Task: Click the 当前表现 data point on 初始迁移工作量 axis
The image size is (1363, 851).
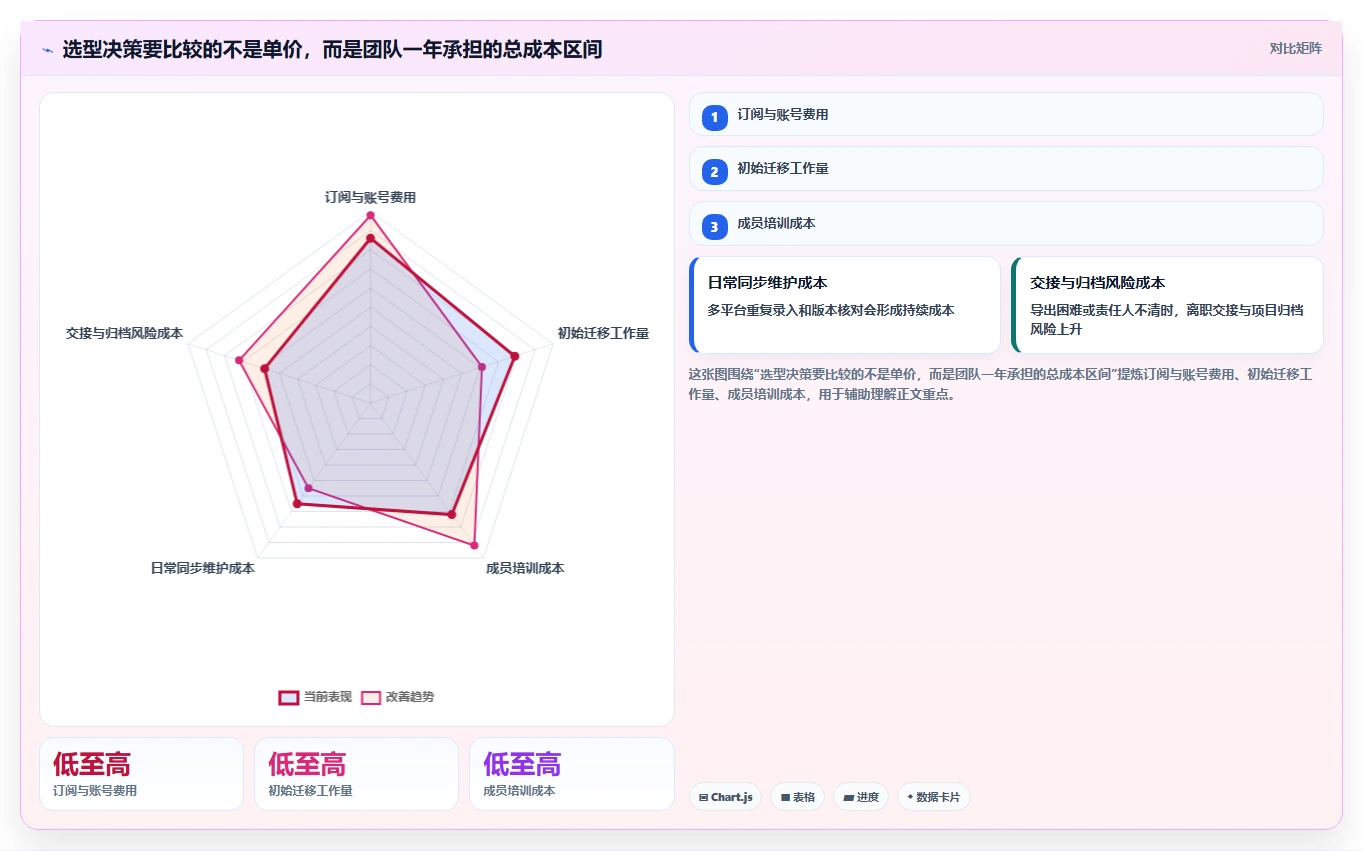Action: tap(515, 356)
